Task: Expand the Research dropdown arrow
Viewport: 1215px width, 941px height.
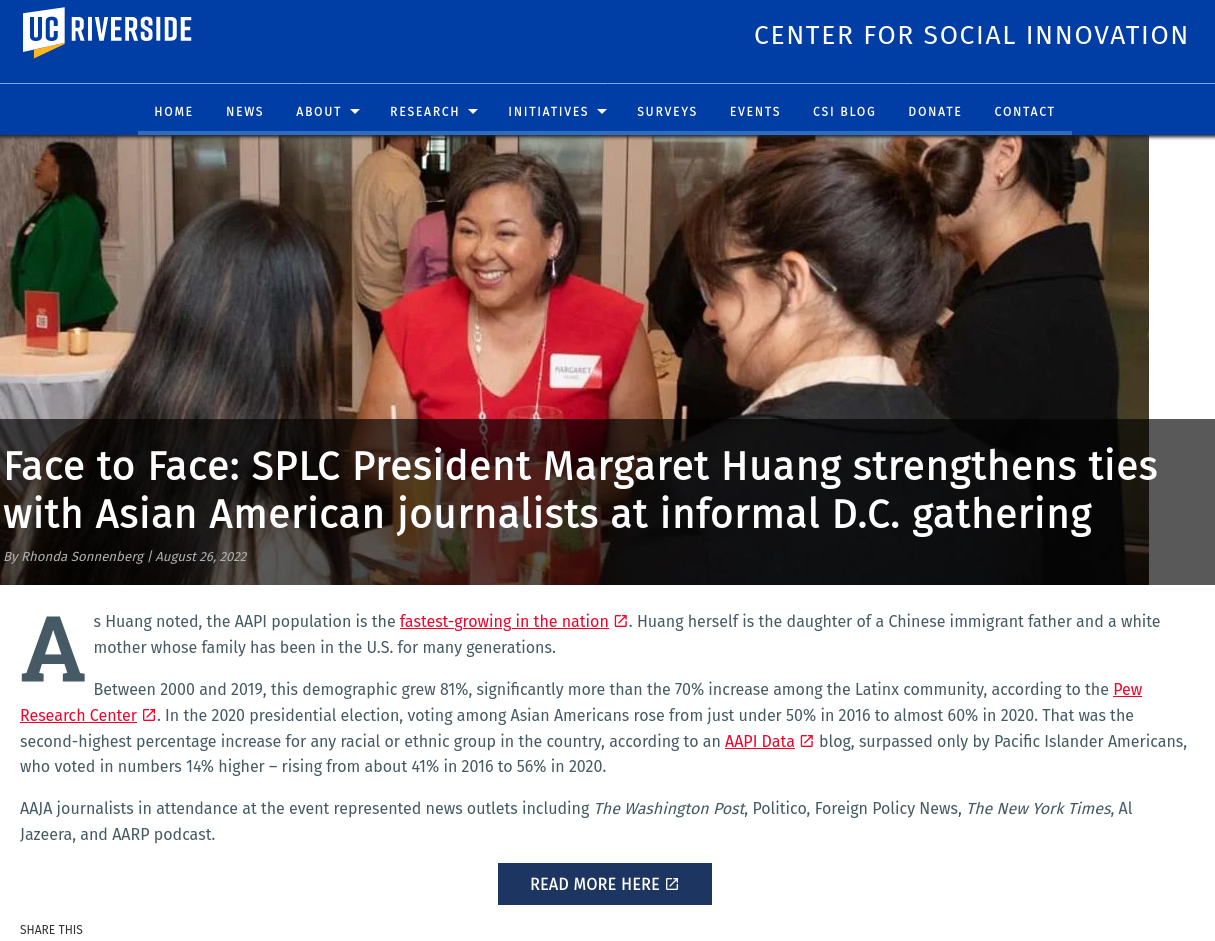Action: coord(473,112)
